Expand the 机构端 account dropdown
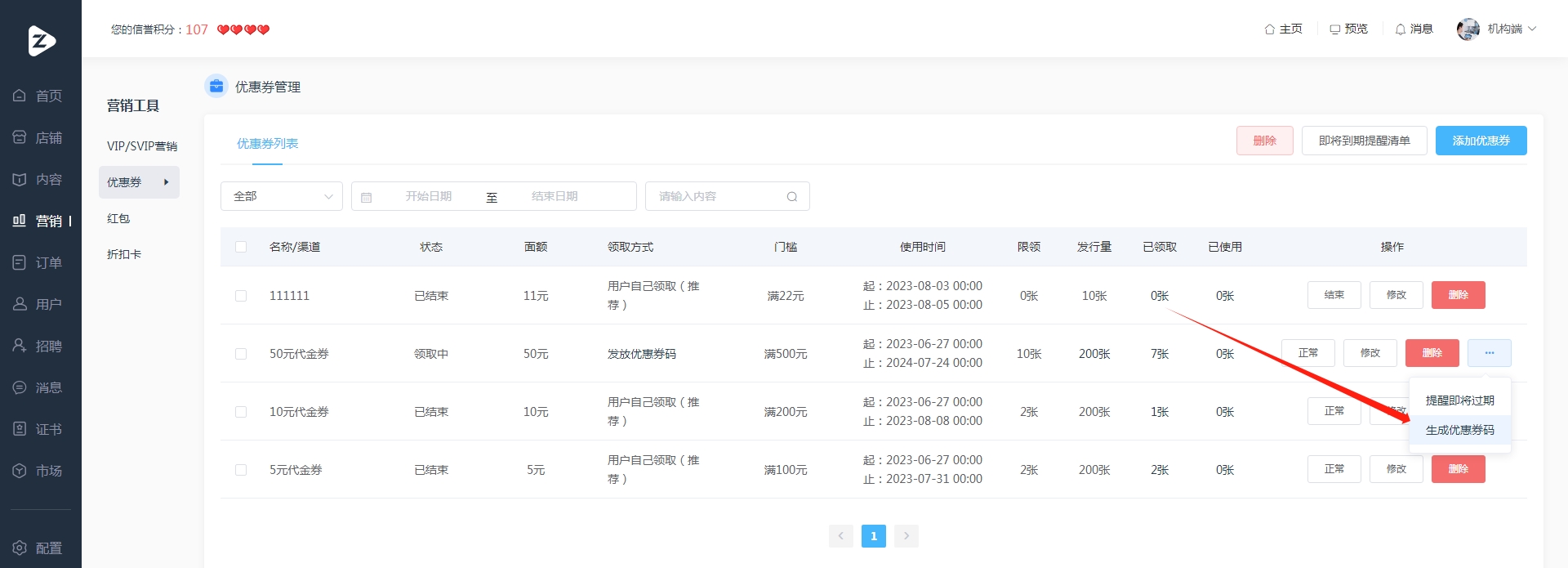This screenshot has width=1568, height=568. [1512, 29]
